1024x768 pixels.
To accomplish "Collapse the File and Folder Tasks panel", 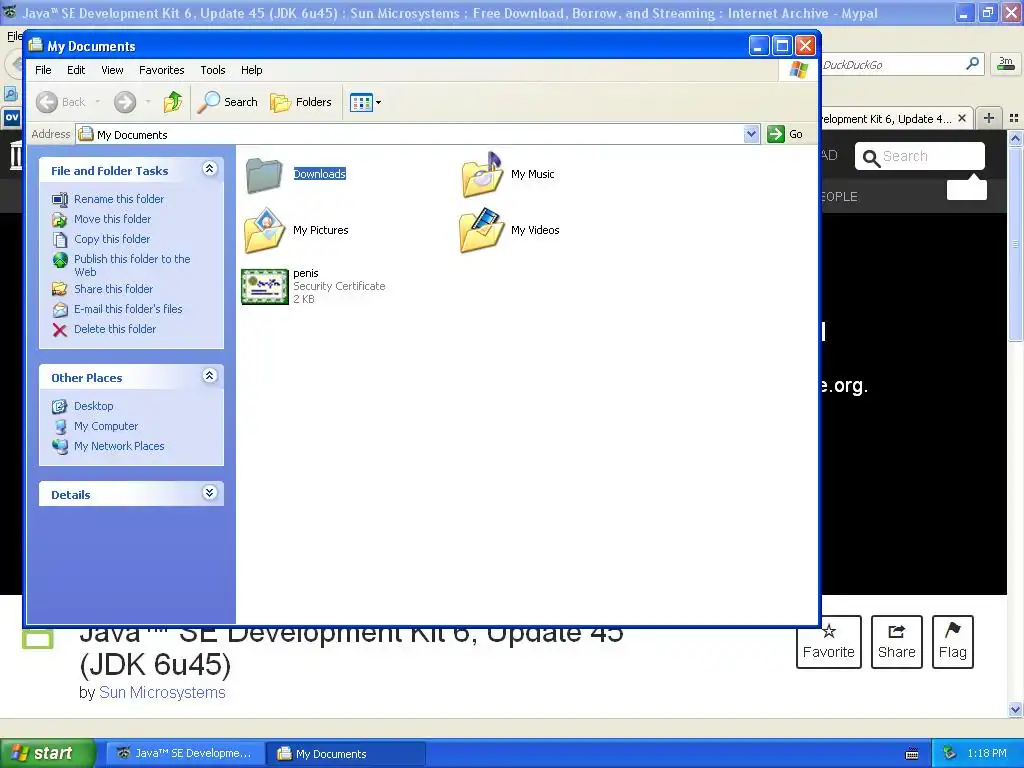I will tap(209, 169).
